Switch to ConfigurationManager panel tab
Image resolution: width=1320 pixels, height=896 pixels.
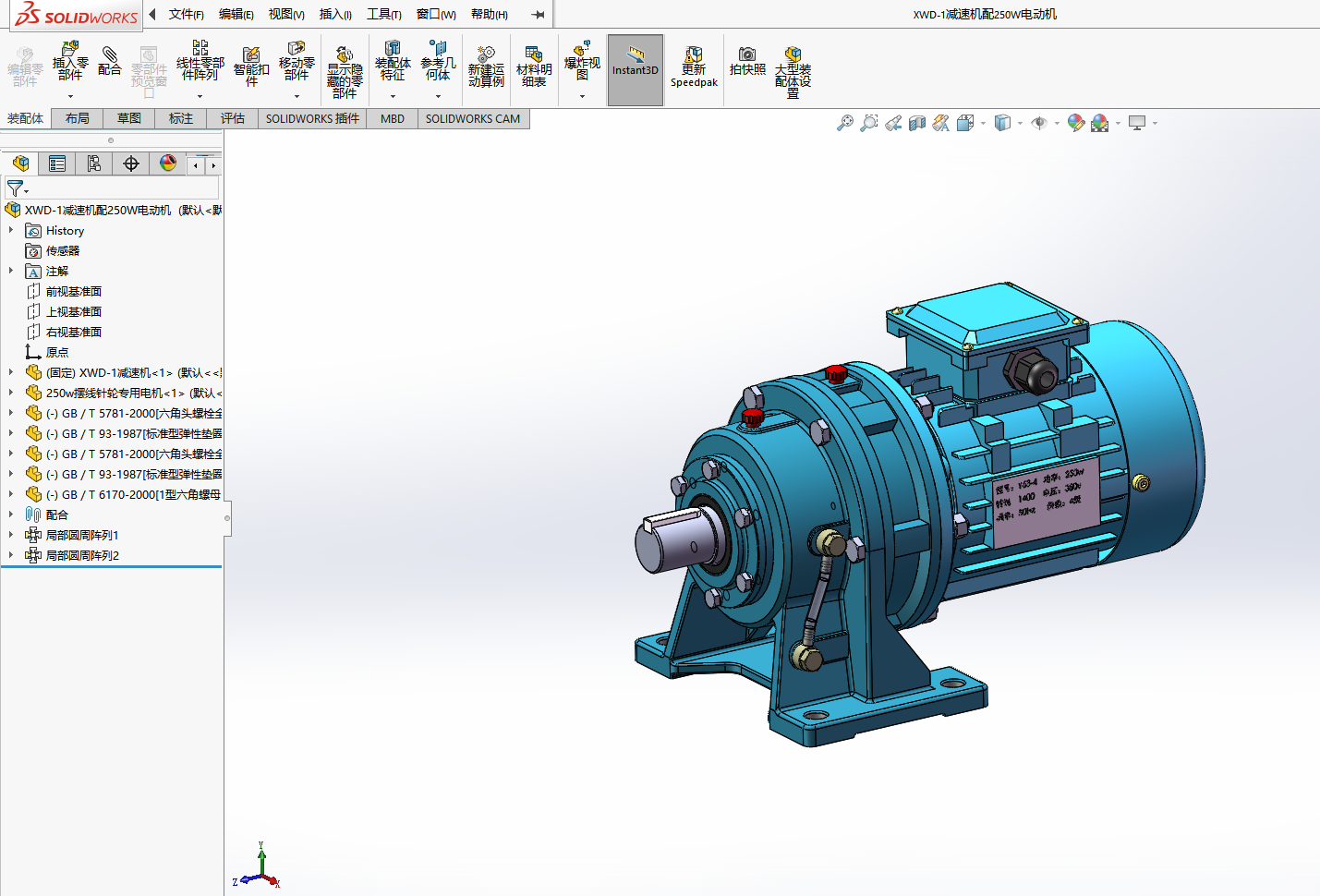[x=94, y=163]
